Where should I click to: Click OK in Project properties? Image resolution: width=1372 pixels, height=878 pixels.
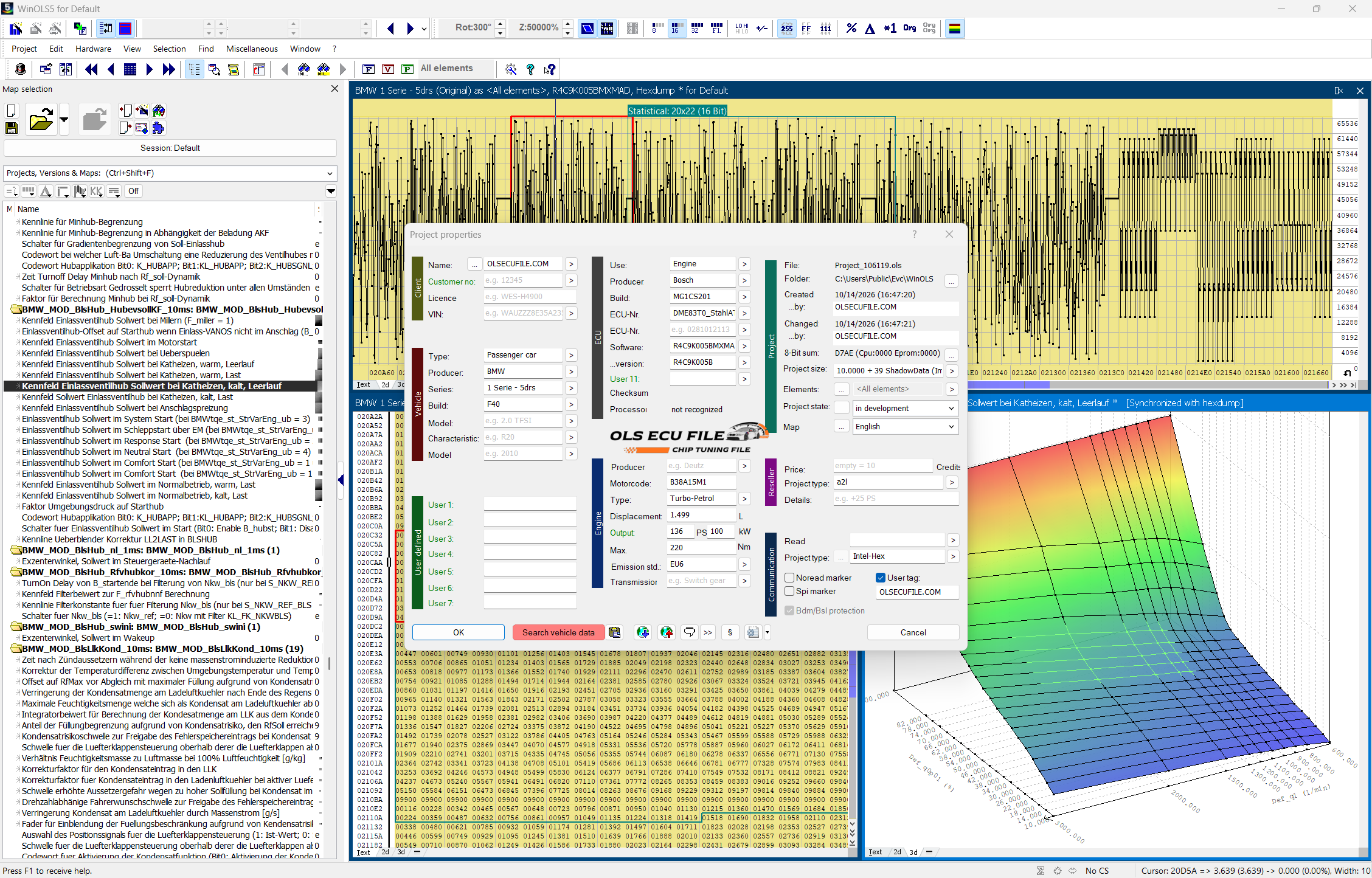pos(459,632)
